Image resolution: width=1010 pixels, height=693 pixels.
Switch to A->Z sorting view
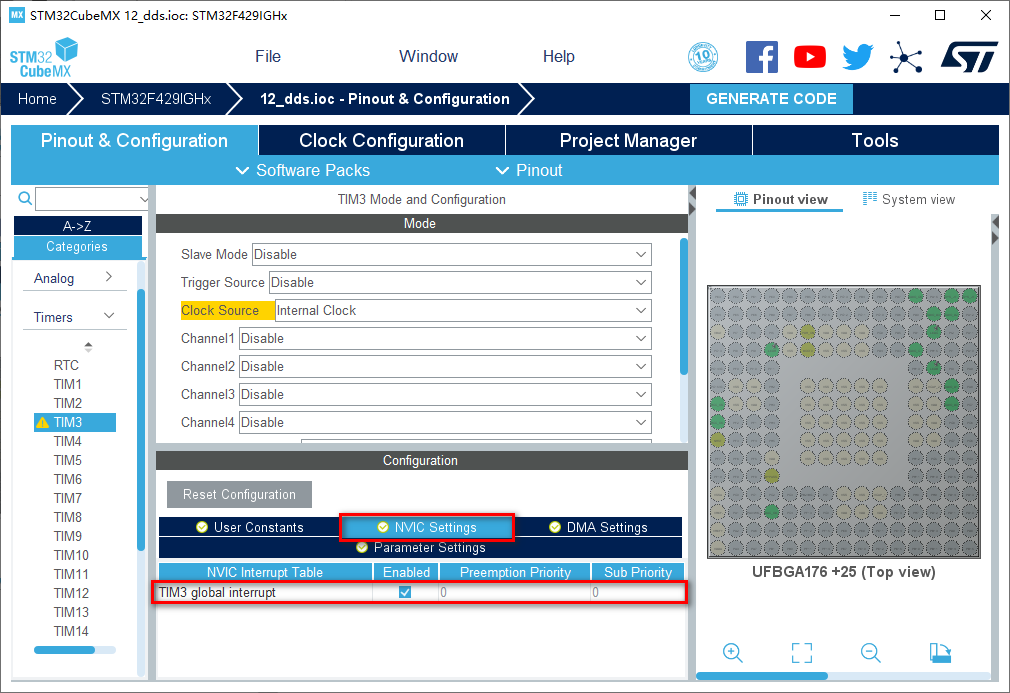[x=76, y=226]
